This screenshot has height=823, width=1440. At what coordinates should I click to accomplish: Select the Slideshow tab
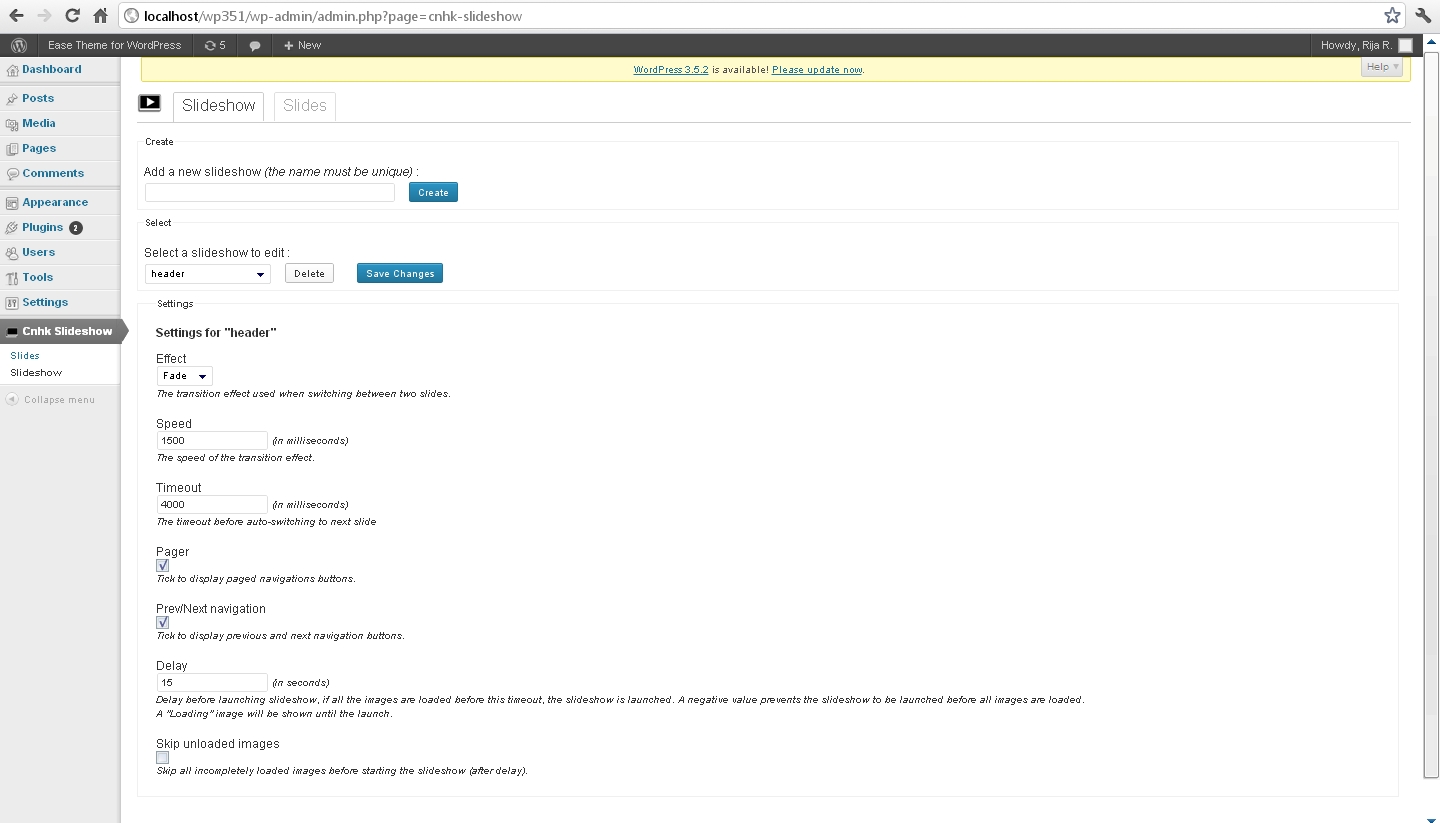pos(219,106)
